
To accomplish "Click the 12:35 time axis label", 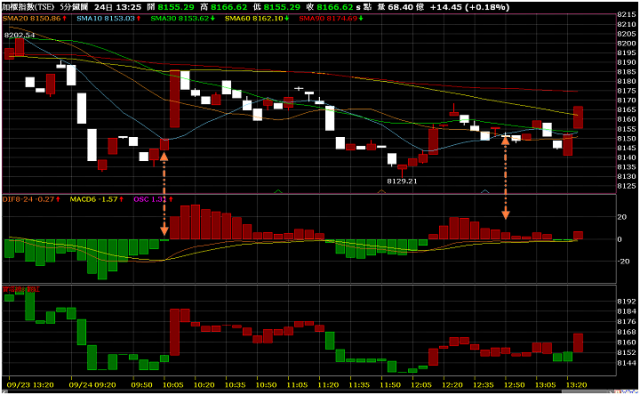I will 483,385.
